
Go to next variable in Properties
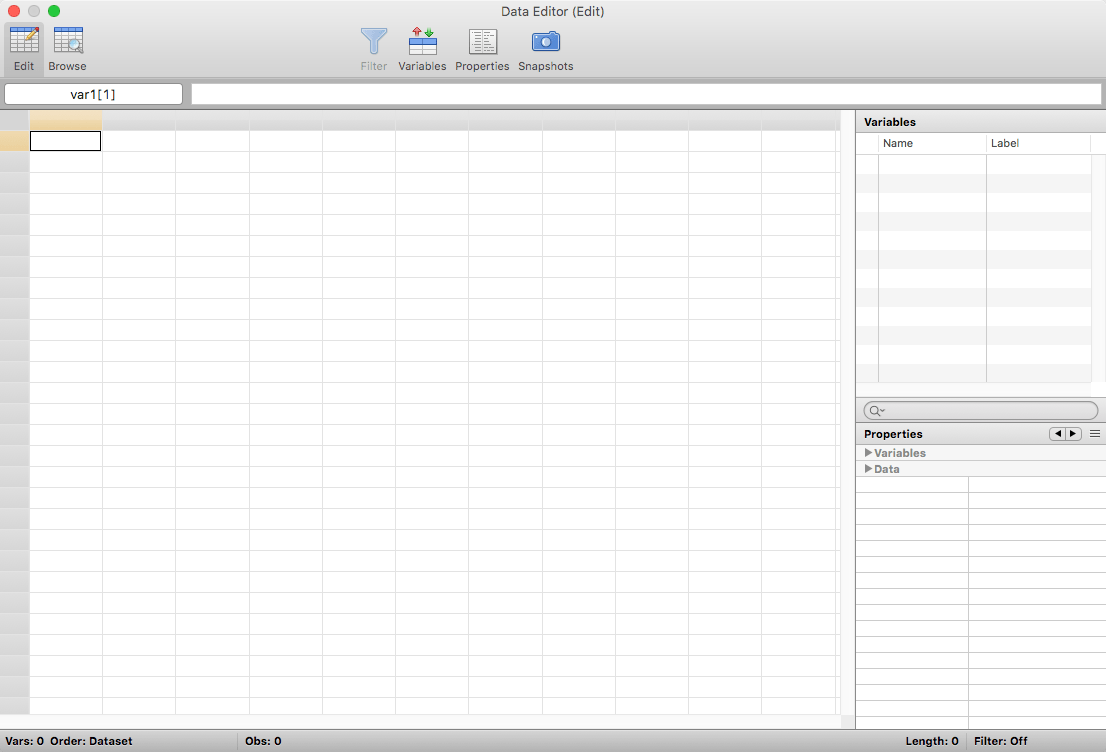pos(1073,434)
